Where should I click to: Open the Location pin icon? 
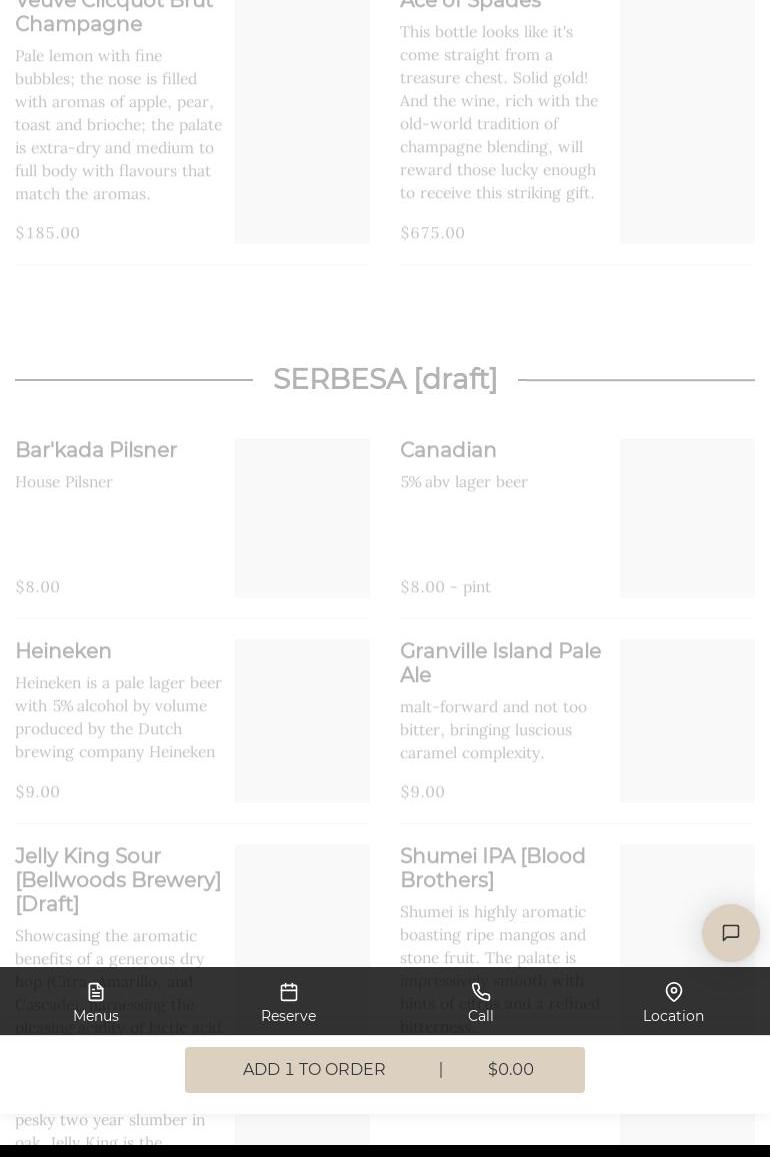(x=673, y=992)
